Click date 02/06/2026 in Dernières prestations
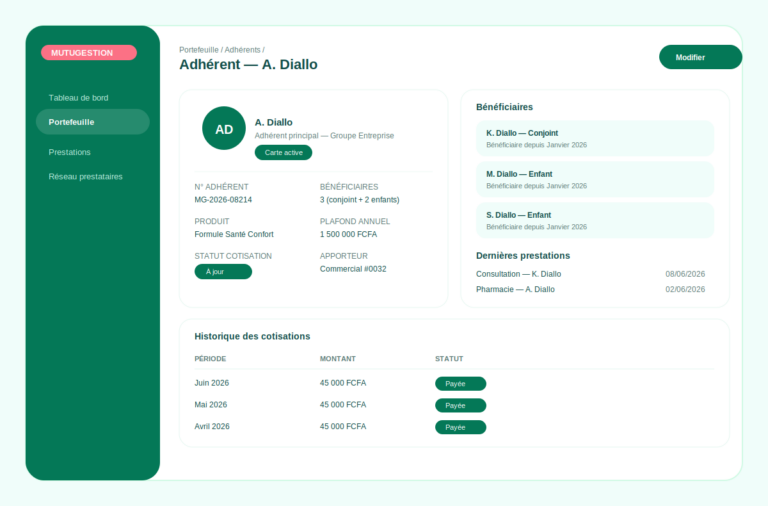The height and width of the screenshot is (506, 768). tap(685, 289)
